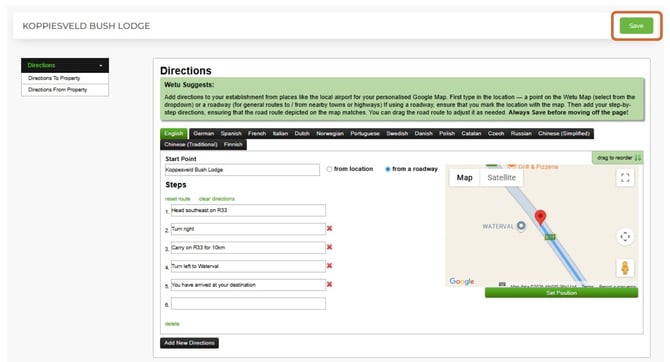Click the 'drag to reorder' handle

coord(617,158)
